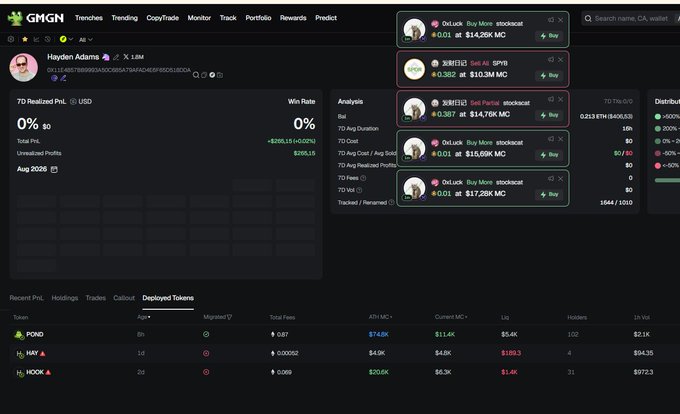The image size is (680, 414).
Task: Close the Sell Partial stockcat notification
Action: 560,99
